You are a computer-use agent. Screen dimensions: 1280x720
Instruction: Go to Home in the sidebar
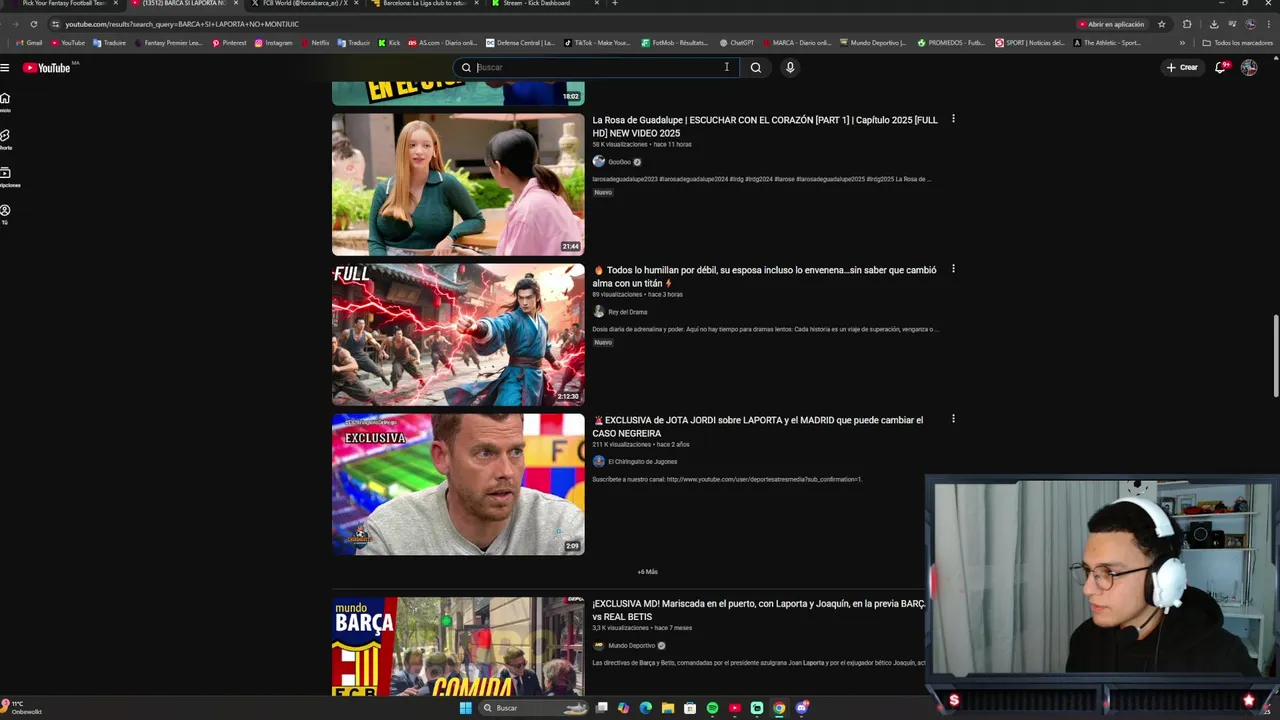click(x=5, y=102)
